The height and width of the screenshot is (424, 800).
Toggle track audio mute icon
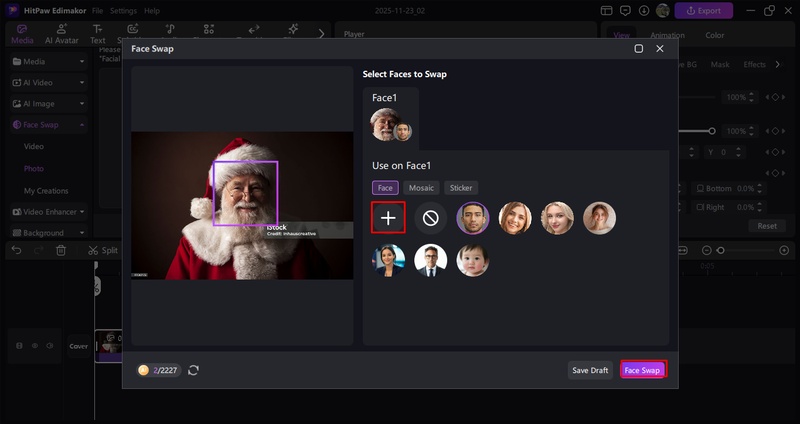[49, 346]
